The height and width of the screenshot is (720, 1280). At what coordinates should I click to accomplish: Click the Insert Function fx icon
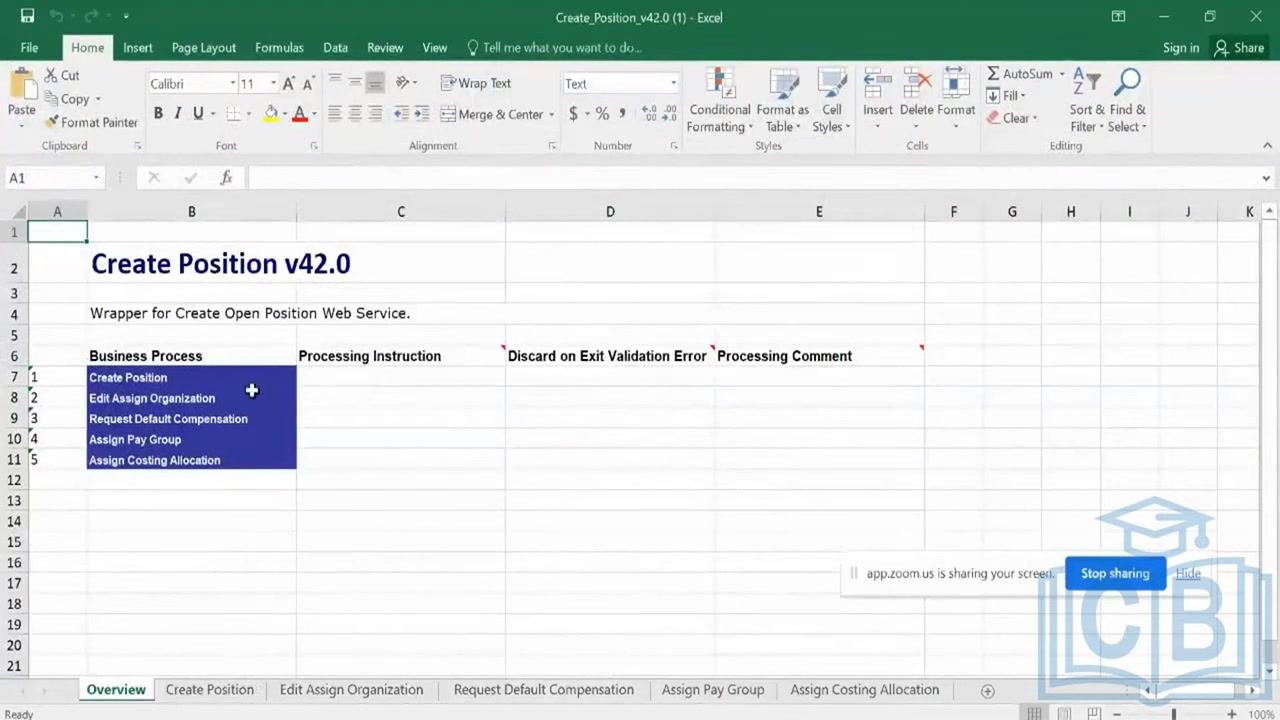click(x=226, y=178)
